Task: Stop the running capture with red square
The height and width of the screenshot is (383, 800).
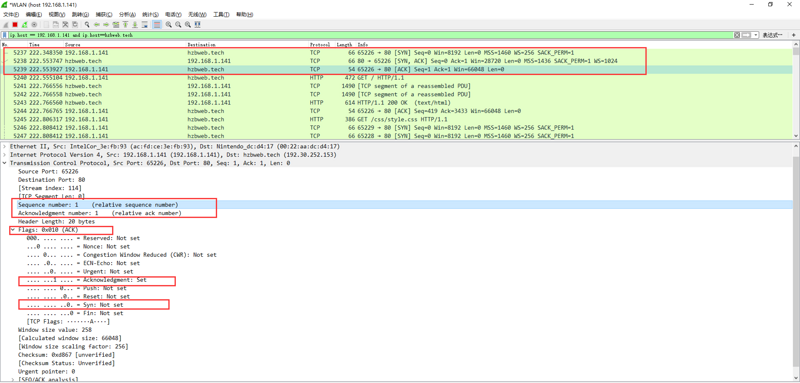Action: coord(15,25)
